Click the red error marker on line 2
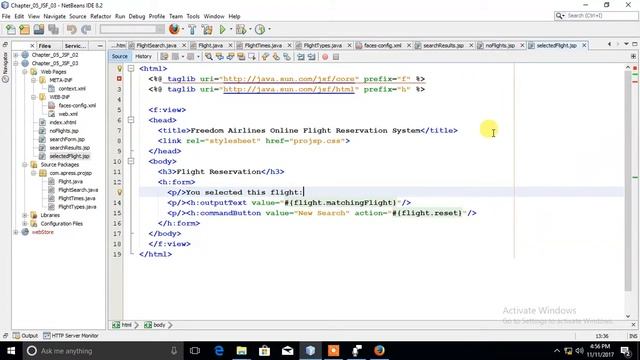This screenshot has height=360, width=640. tap(119, 78)
